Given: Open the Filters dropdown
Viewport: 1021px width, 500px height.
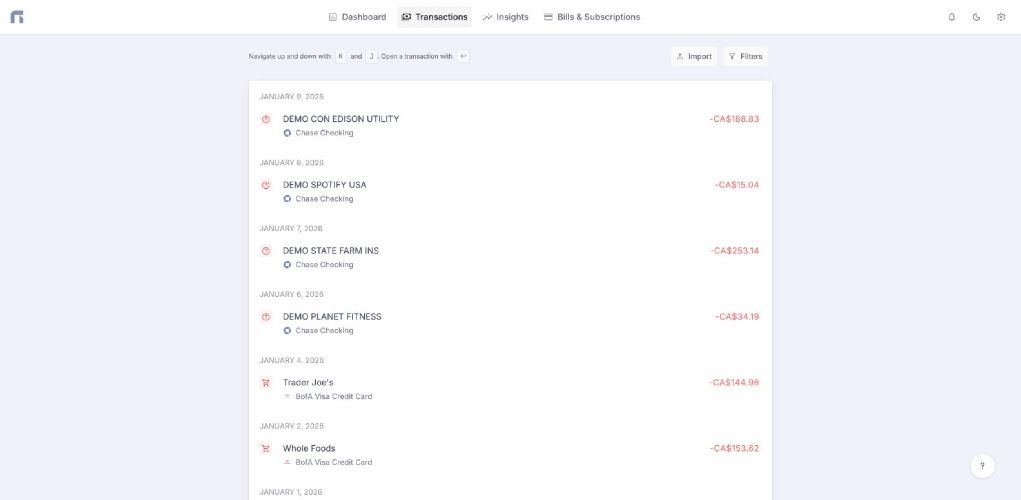Looking at the screenshot, I should (x=745, y=57).
